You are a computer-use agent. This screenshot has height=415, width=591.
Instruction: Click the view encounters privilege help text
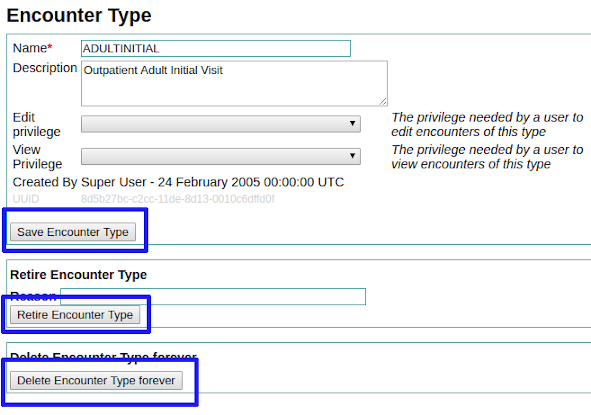coord(487,157)
